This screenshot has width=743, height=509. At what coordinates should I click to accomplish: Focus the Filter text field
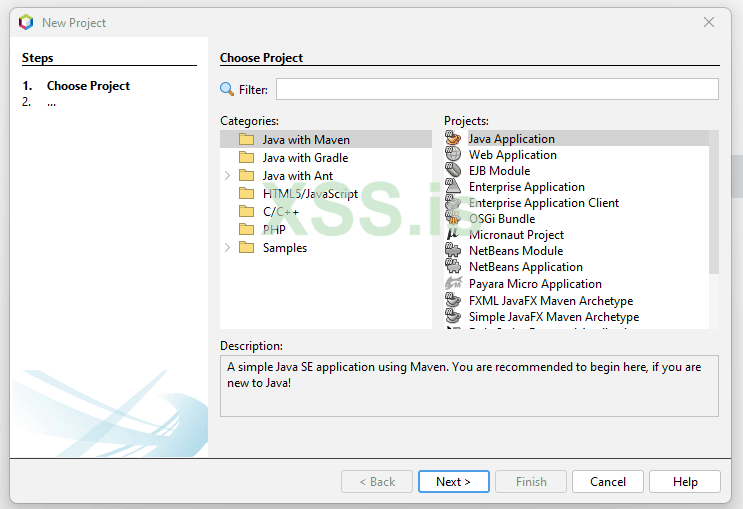click(x=498, y=89)
